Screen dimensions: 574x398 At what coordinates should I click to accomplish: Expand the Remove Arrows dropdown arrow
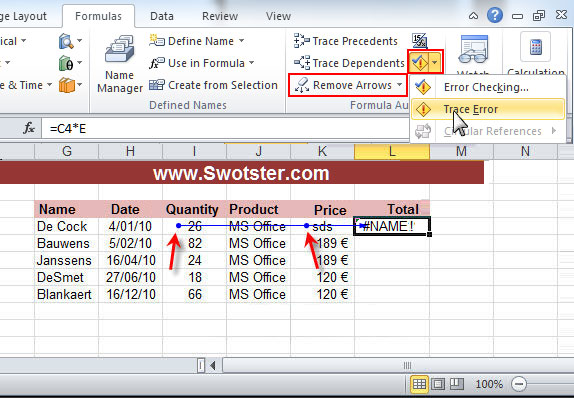click(x=399, y=85)
